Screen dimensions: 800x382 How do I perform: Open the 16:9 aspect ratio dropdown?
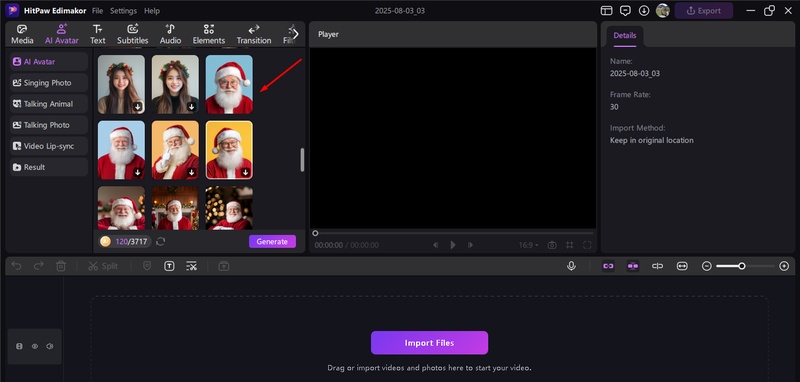tap(529, 245)
